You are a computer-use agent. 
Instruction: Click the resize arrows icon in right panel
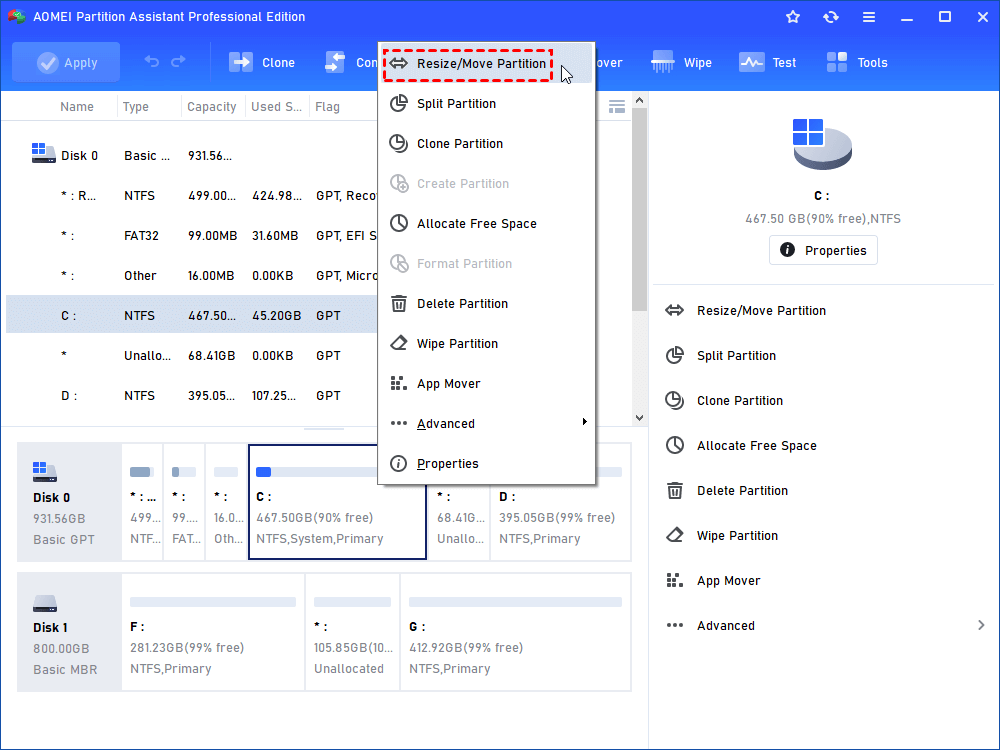[675, 311]
